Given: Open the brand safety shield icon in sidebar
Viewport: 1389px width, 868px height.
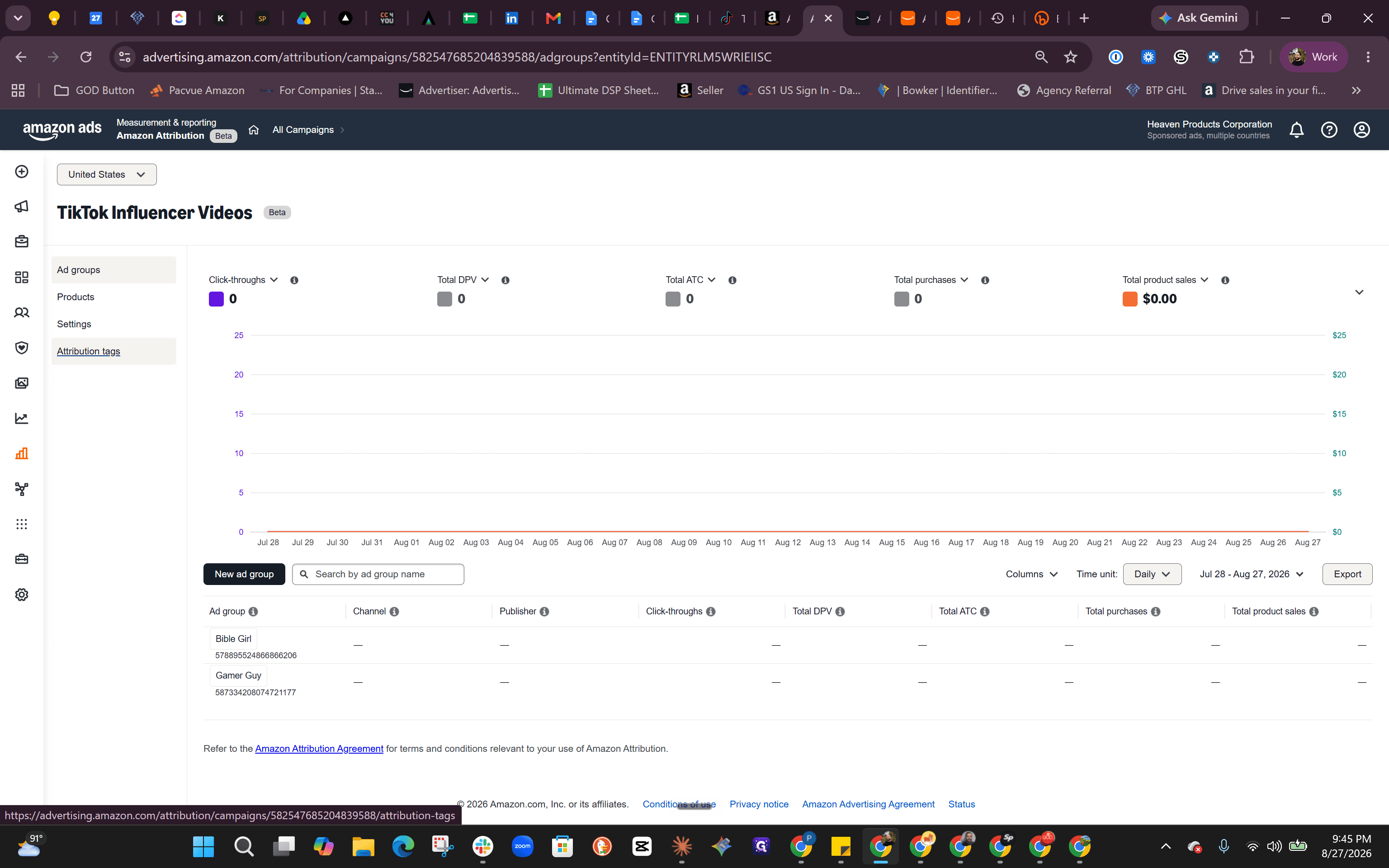Looking at the screenshot, I should (x=22, y=348).
